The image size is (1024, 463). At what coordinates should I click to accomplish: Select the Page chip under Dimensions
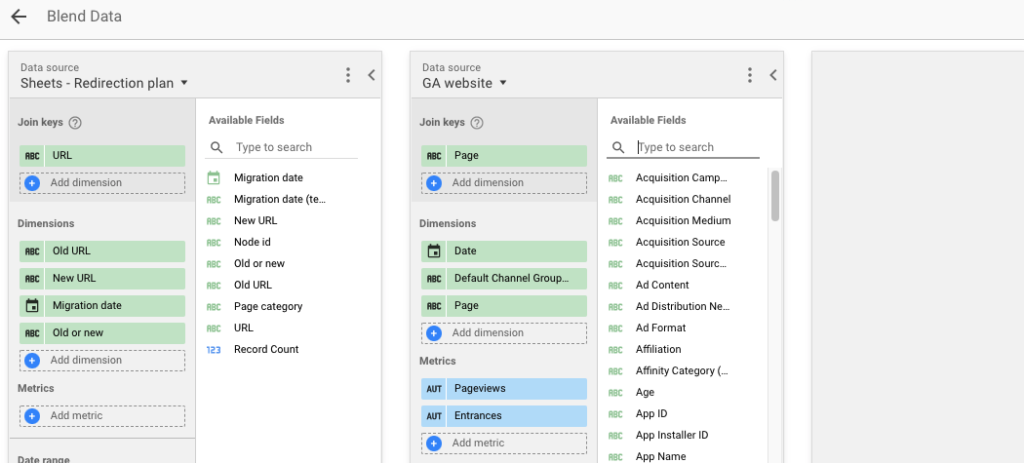pos(504,306)
